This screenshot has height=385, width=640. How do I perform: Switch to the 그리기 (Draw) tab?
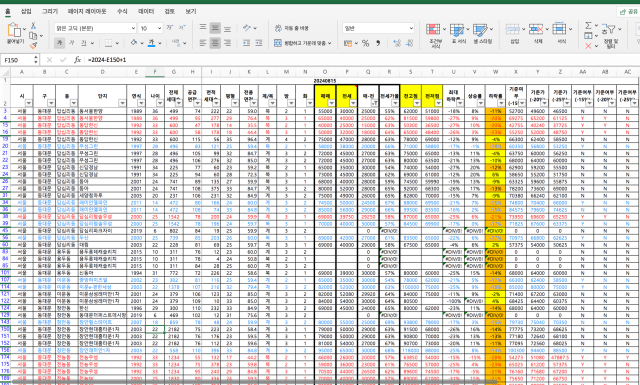(50, 11)
